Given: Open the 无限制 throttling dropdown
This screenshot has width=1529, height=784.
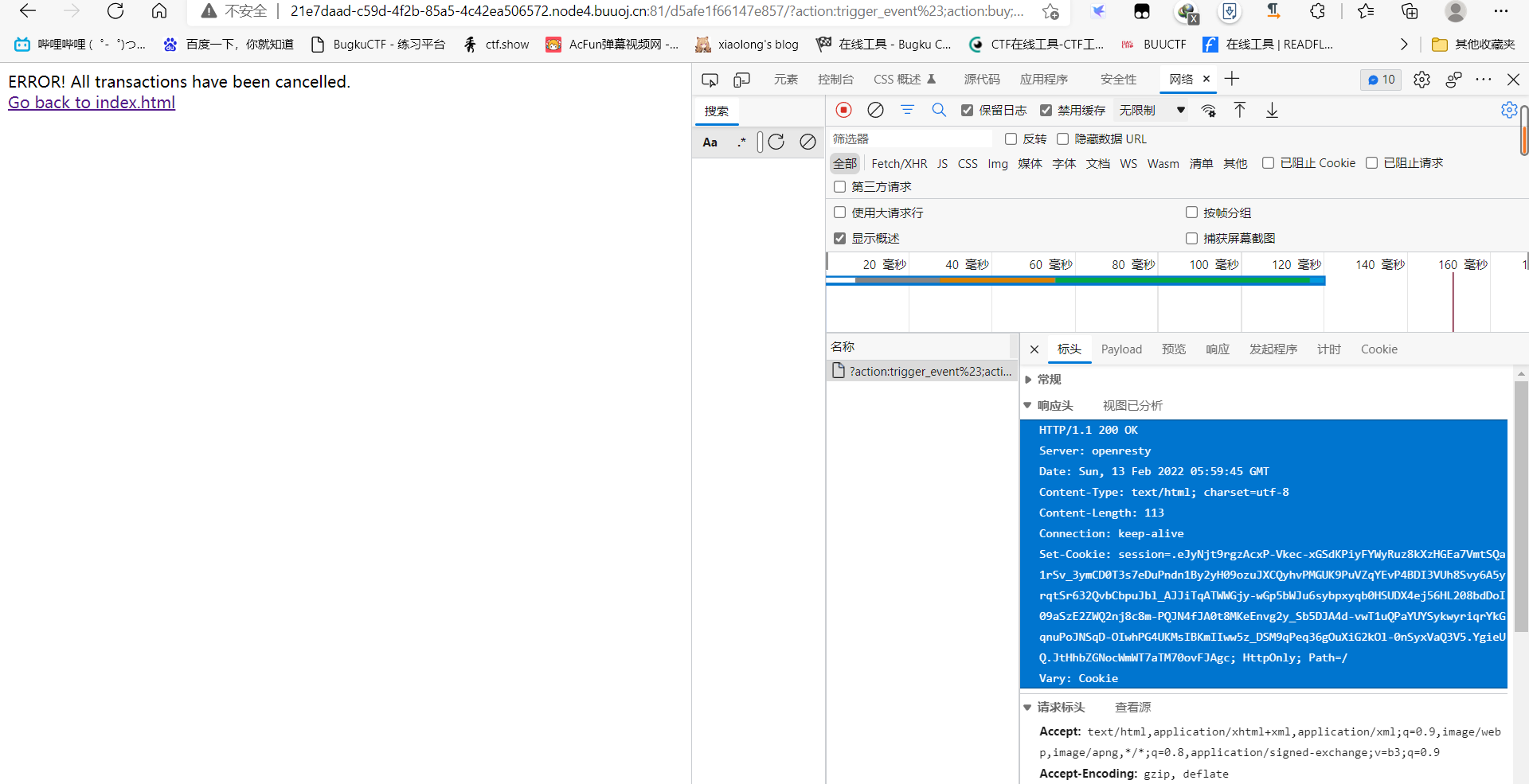Looking at the screenshot, I should pos(1152,111).
